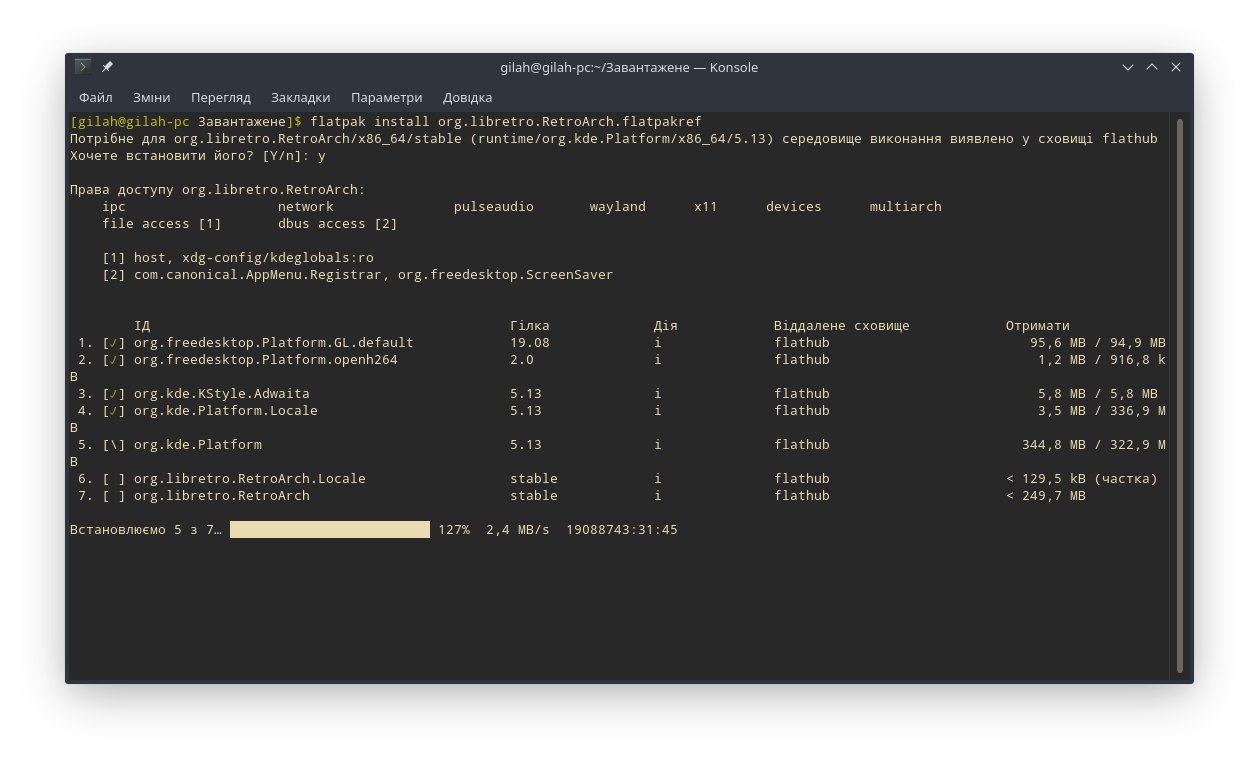Image resolution: width=1259 pixels, height=761 pixels.
Task: Click the 2,4 MB/s download speed
Action: coord(517,529)
